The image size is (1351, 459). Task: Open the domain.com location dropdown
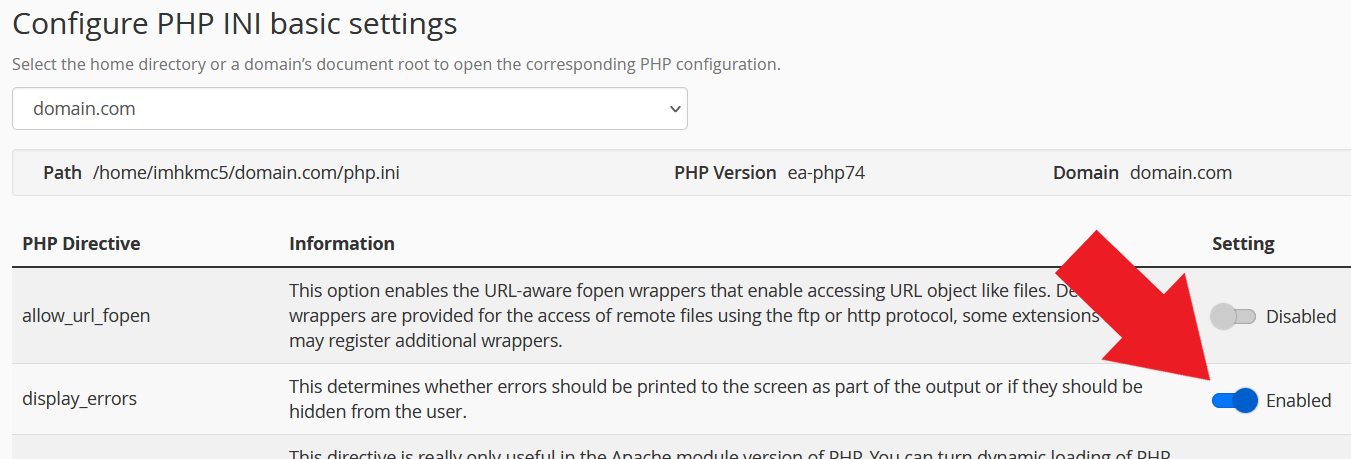pos(349,108)
